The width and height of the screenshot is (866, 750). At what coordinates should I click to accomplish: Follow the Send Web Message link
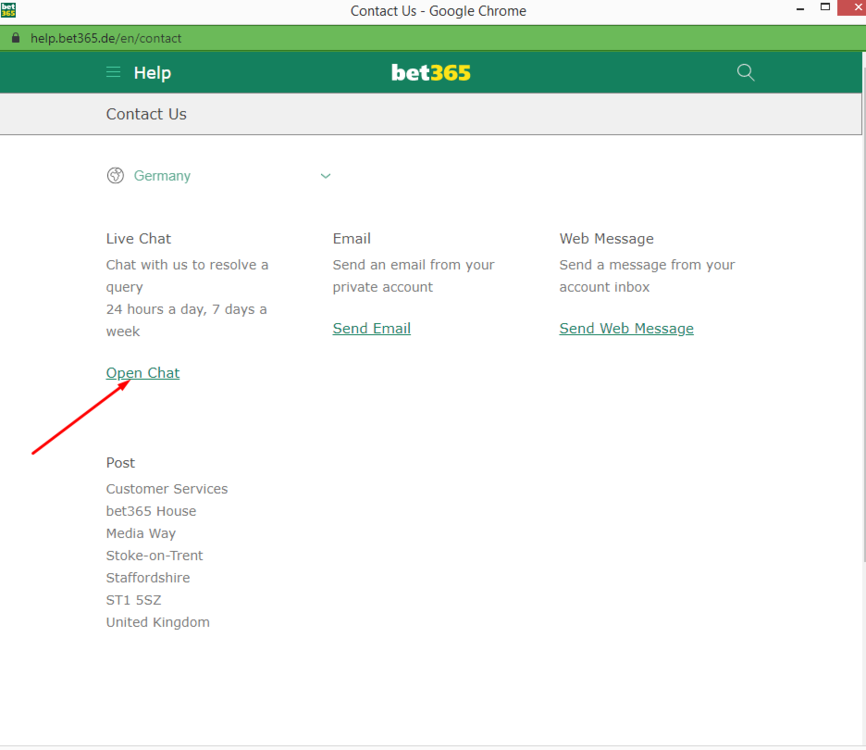pyautogui.click(x=626, y=328)
